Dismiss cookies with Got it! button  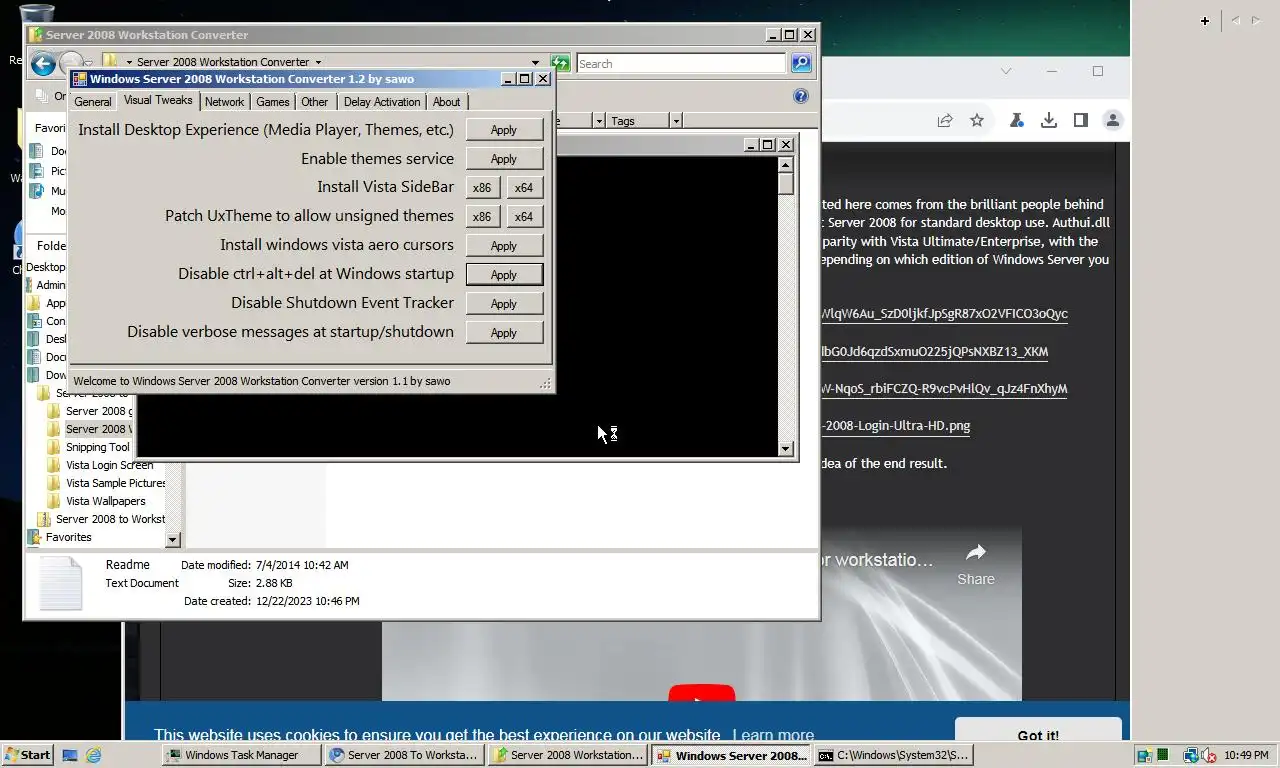[x=1038, y=735]
